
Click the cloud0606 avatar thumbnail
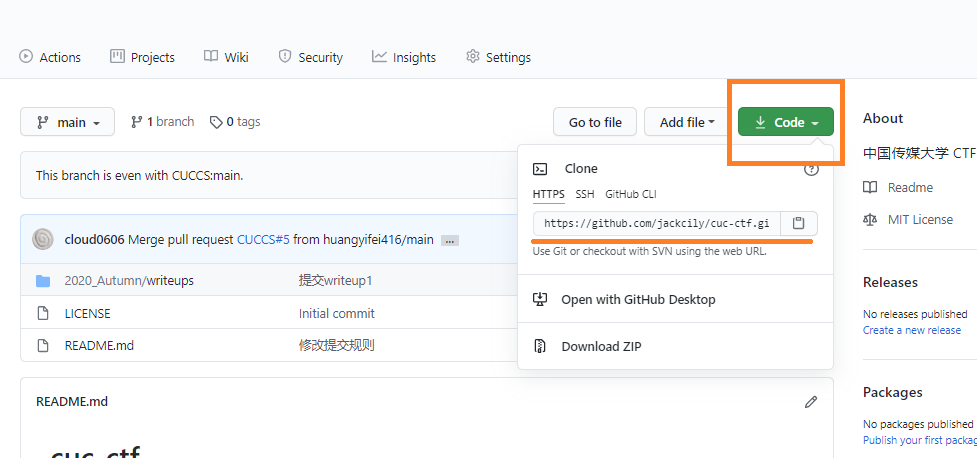tap(43, 239)
